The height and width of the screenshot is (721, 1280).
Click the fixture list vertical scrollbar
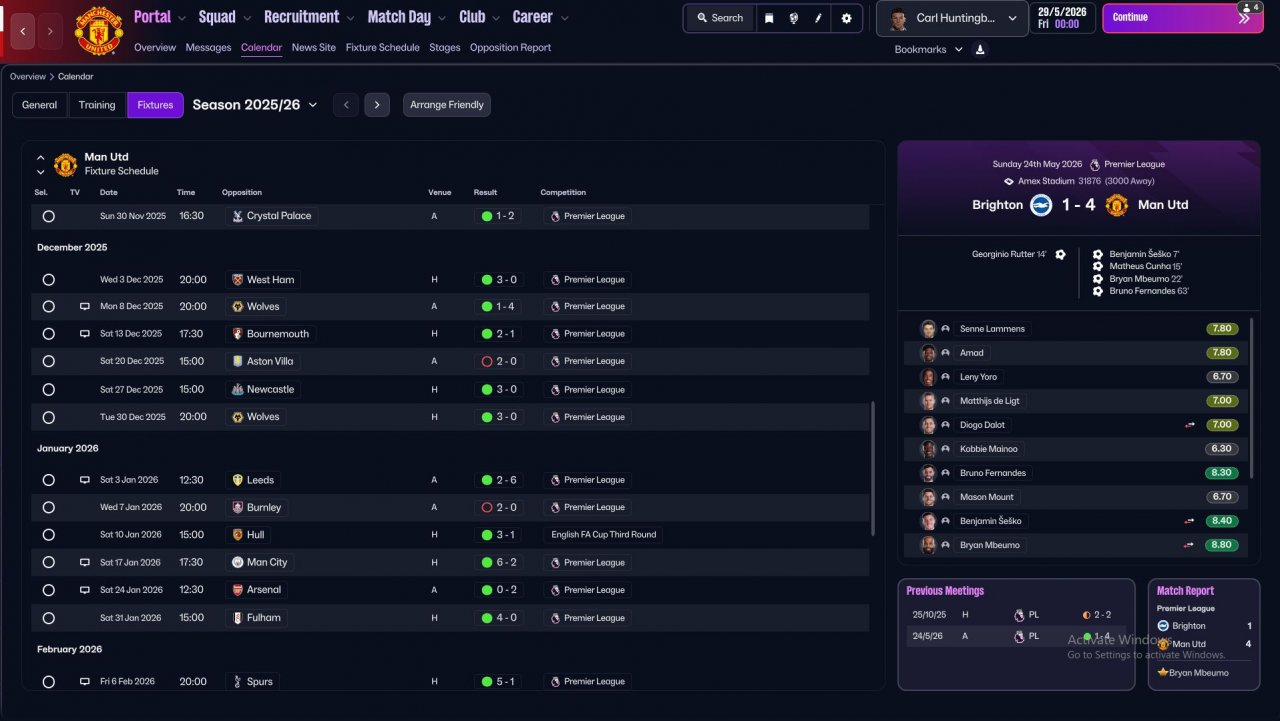pyautogui.click(x=874, y=469)
